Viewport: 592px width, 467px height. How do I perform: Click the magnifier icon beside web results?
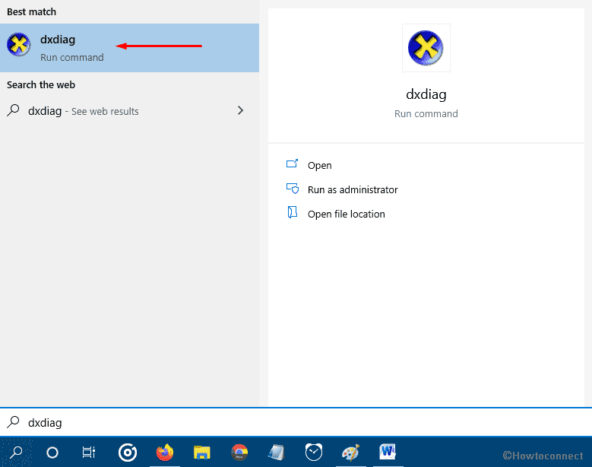tap(13, 110)
